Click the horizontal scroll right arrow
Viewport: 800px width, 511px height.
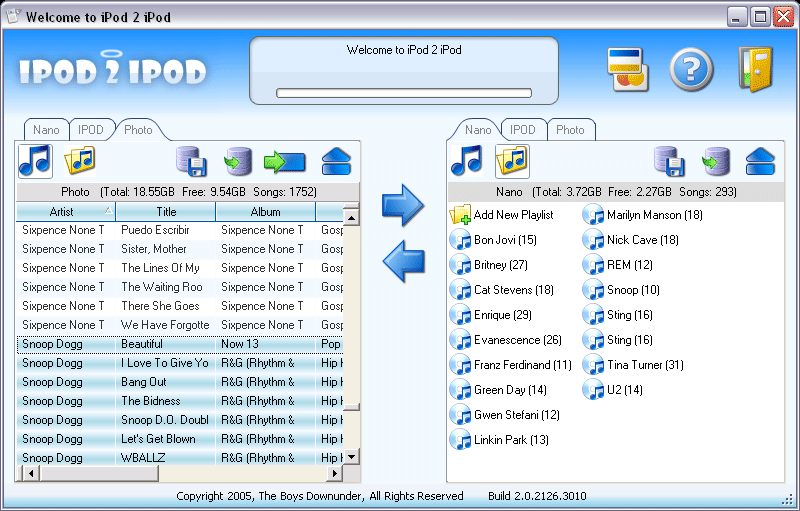[335, 473]
